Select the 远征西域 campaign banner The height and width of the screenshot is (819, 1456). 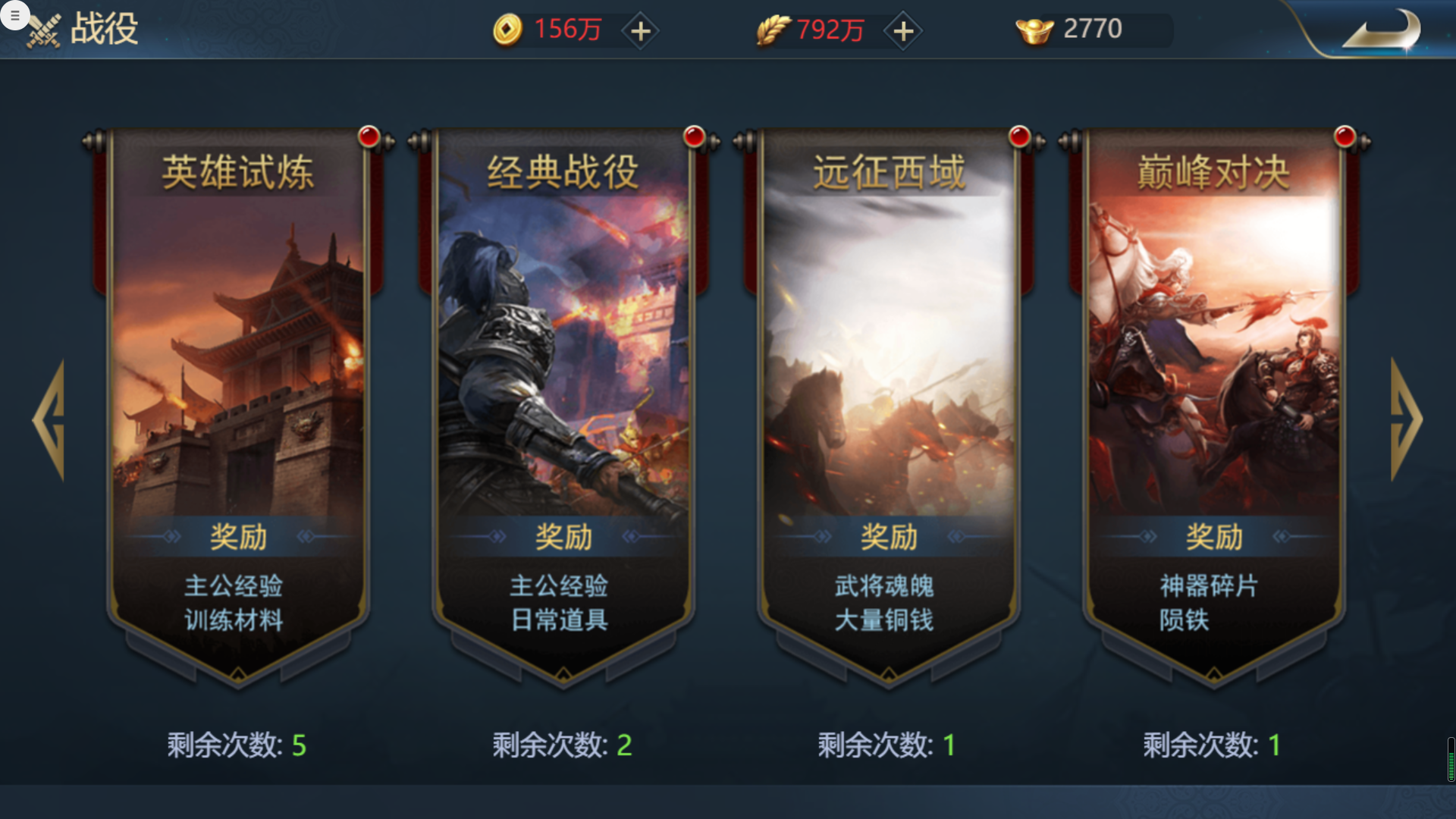(888, 406)
